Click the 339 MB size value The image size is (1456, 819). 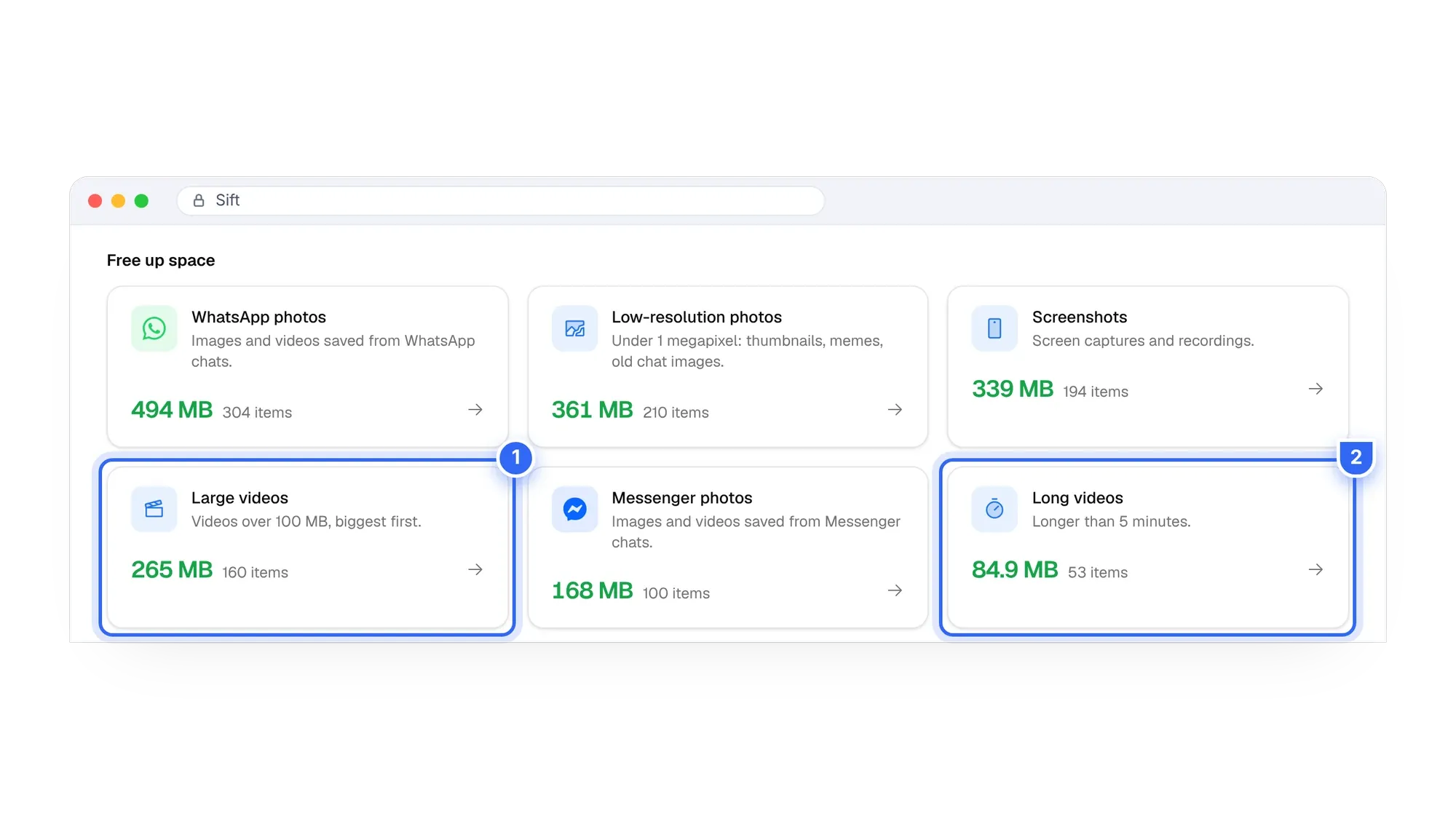1013,389
